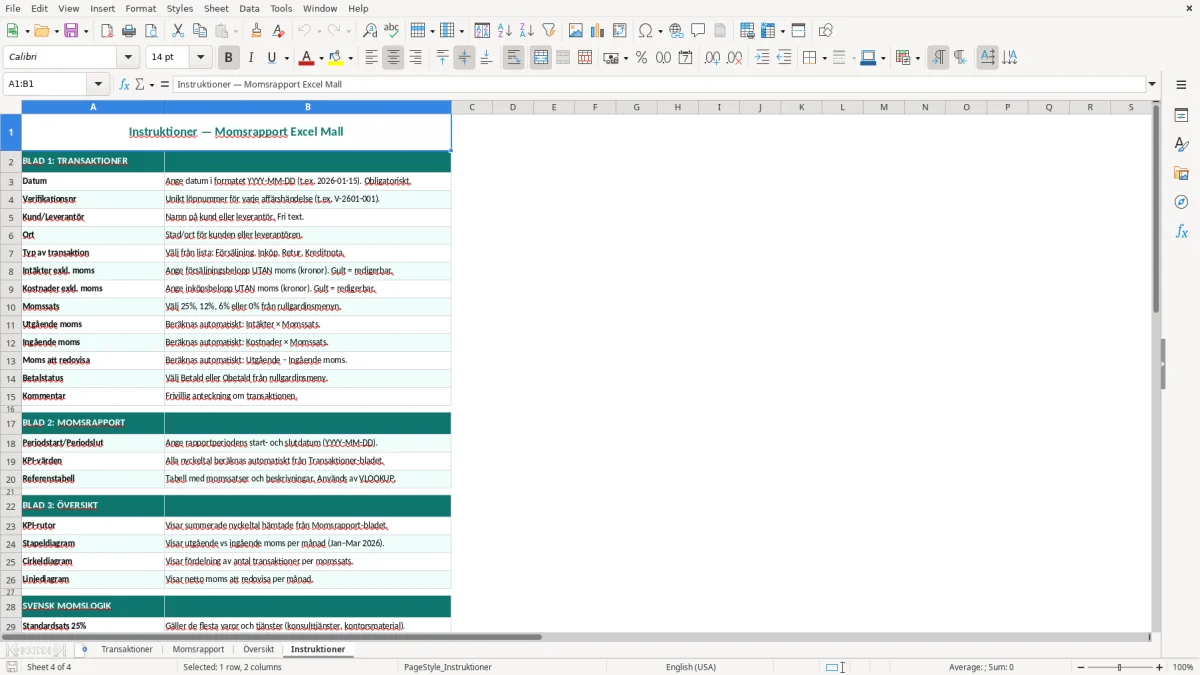Click Insert Special Character omega icon
The width and height of the screenshot is (1200, 675).
click(x=645, y=31)
